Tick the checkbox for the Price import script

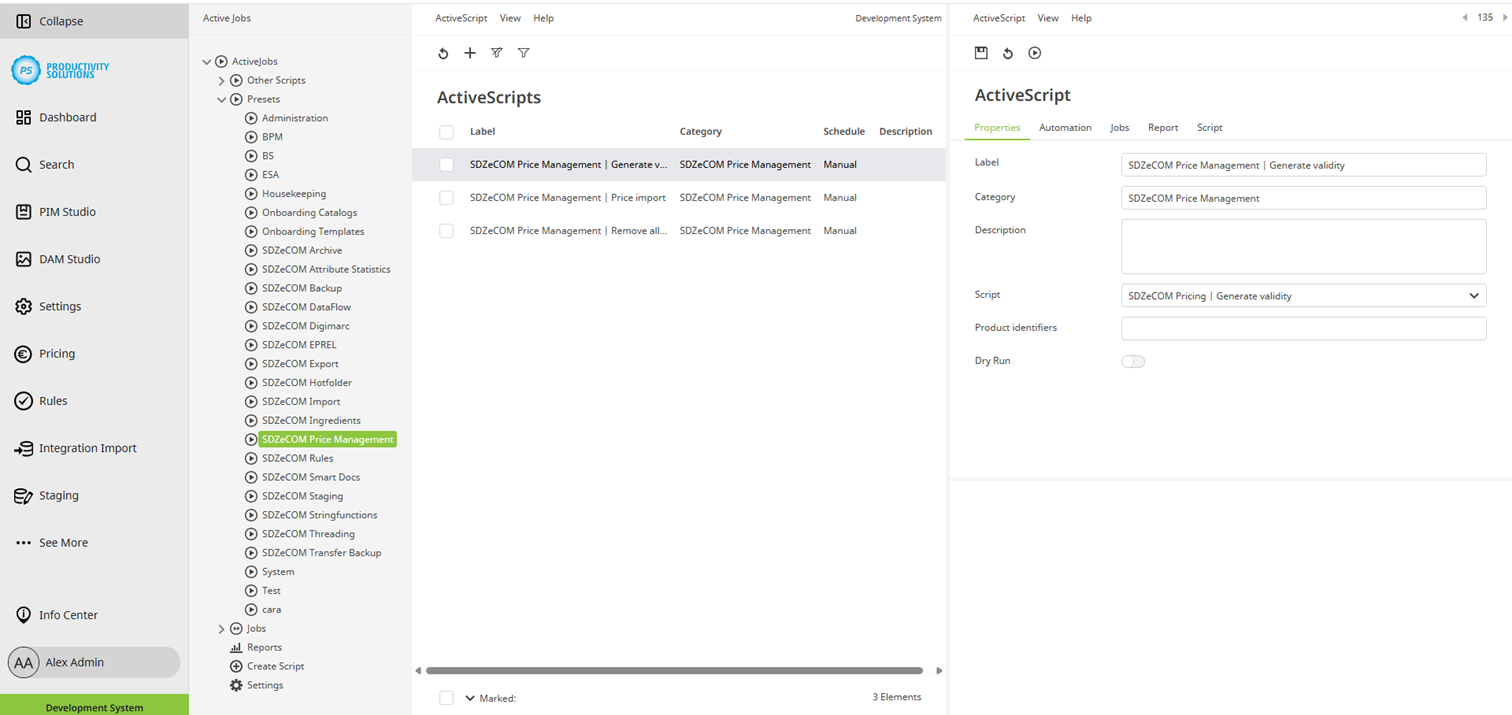click(446, 197)
